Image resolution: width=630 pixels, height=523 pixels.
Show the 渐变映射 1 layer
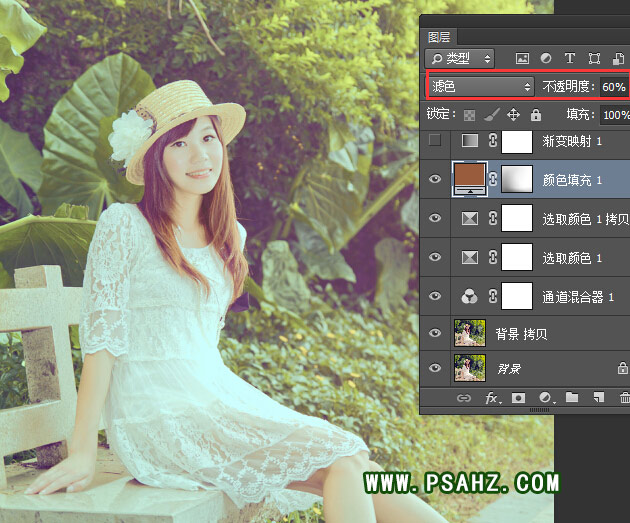click(x=434, y=141)
